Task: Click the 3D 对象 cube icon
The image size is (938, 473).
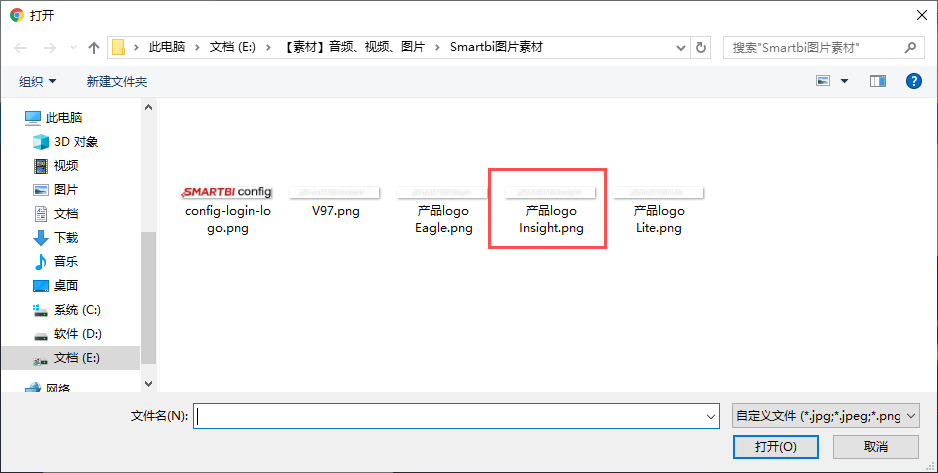Action: tap(41, 142)
